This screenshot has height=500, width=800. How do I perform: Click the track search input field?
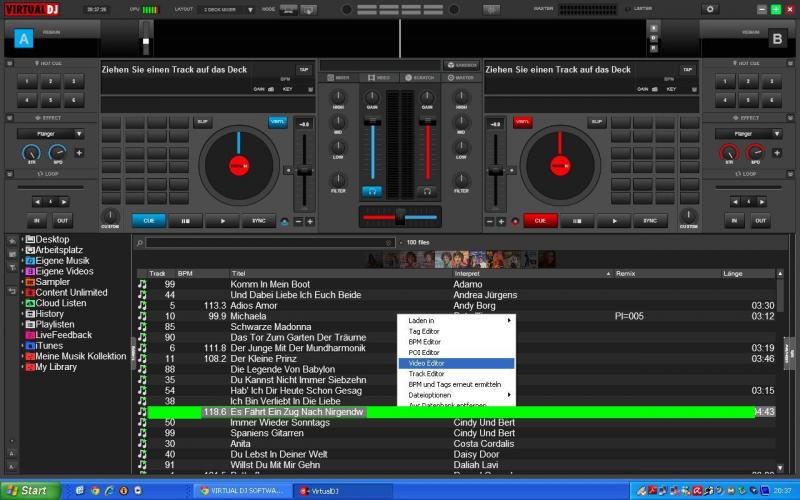tap(270, 242)
